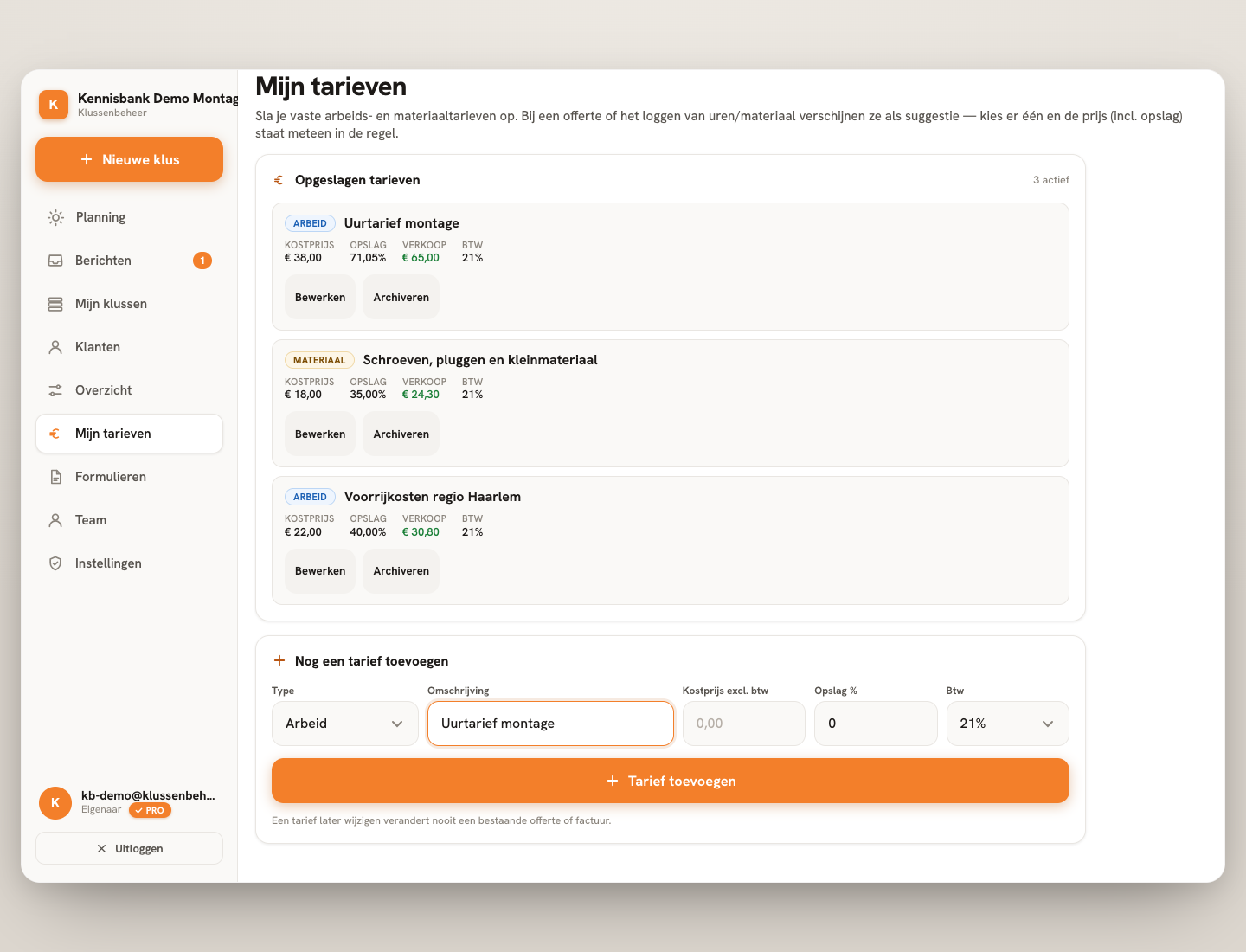Click the plus icon beside Nog een tarief toevoegen

[279, 660]
